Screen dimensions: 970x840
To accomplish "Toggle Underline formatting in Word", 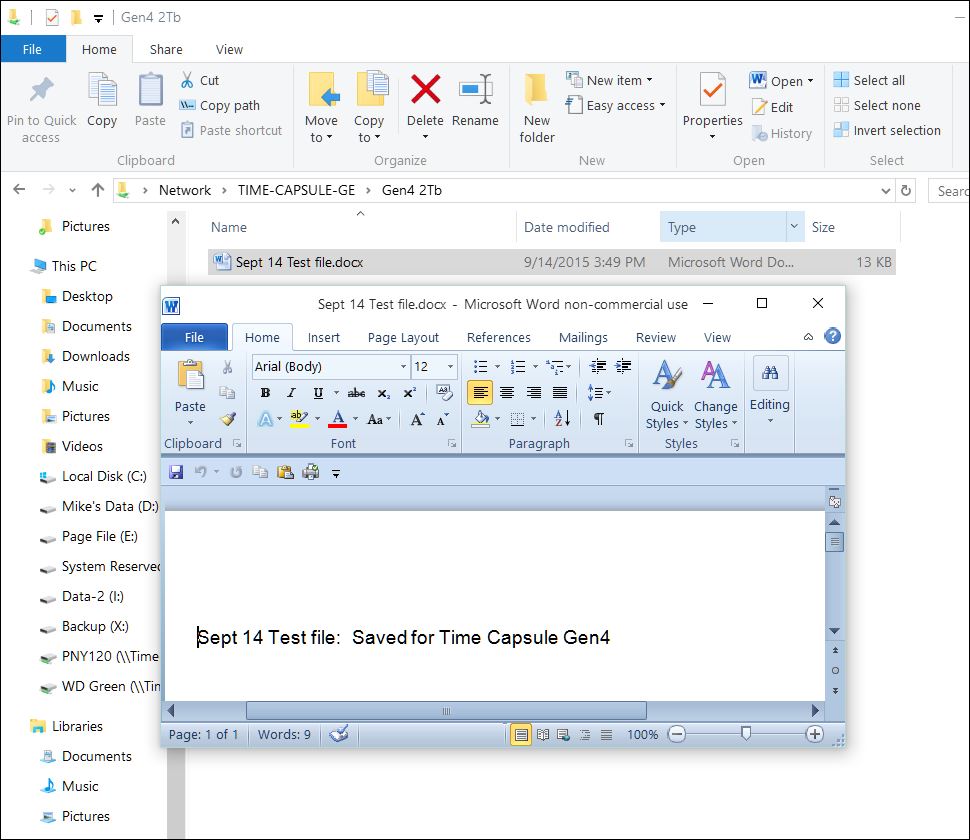I will coord(318,393).
